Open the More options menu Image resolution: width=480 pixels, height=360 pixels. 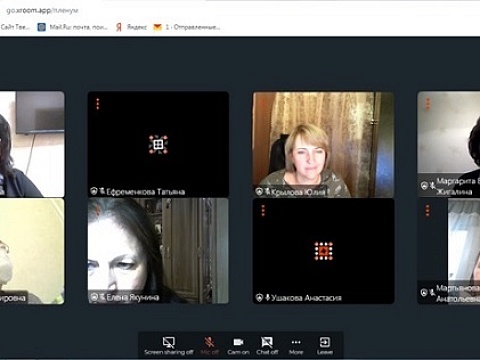(296, 346)
